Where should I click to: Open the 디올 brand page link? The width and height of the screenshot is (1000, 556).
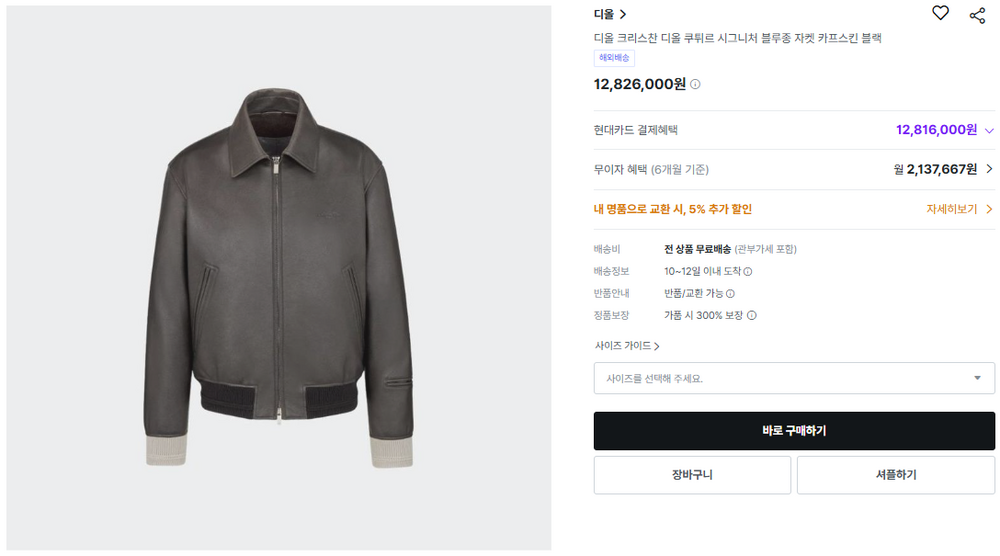[610, 14]
